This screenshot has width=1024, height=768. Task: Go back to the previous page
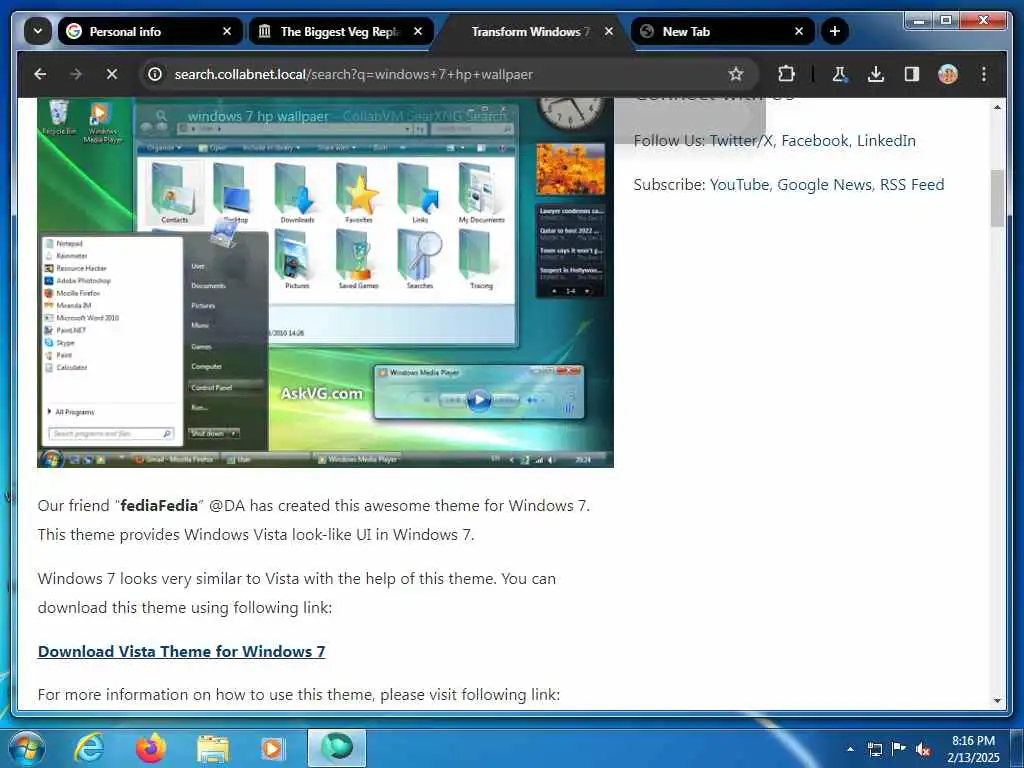click(40, 74)
